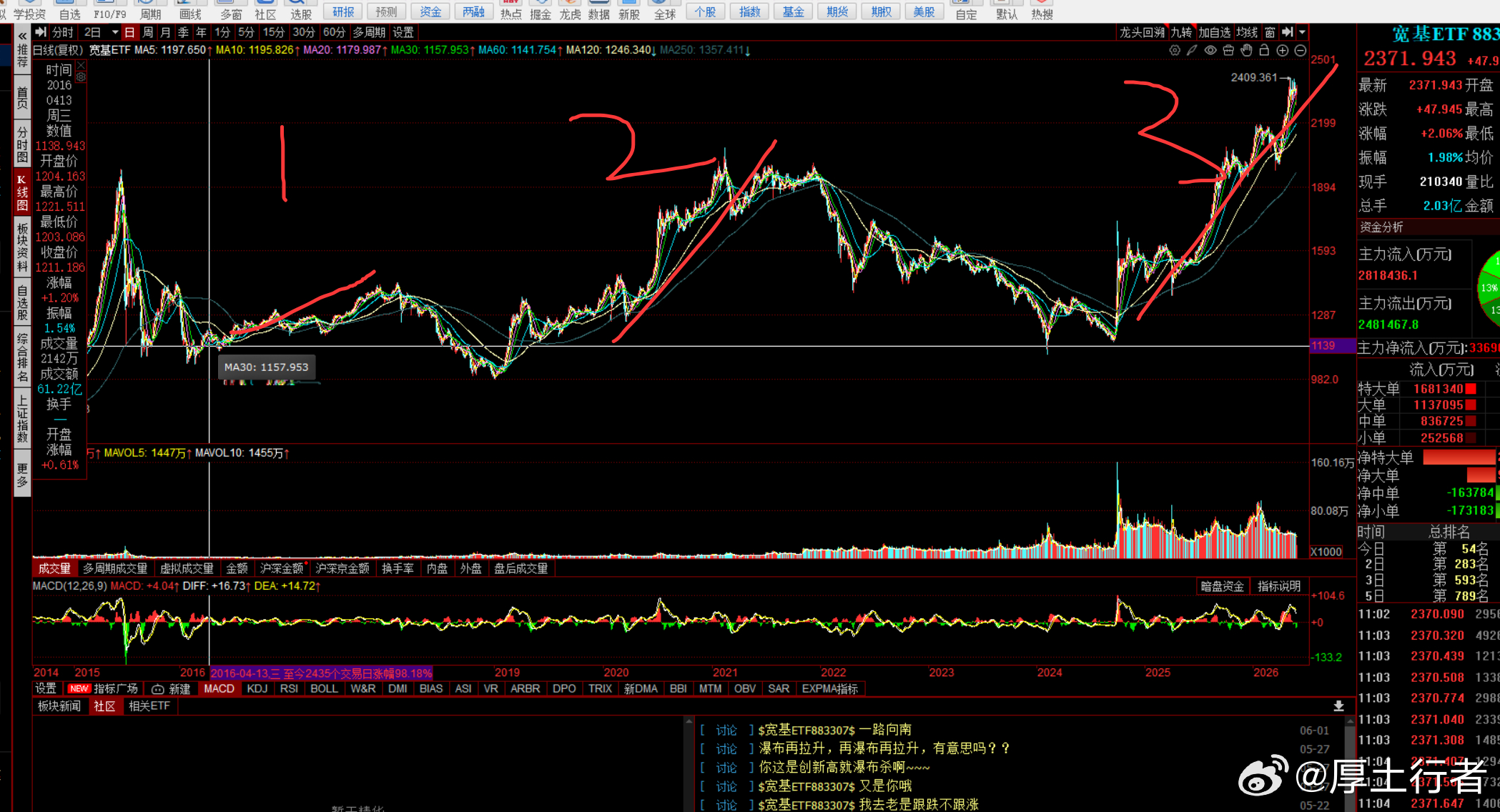The height and width of the screenshot is (812, 1500).
Task: Switch to the 5分 period
Action: pyautogui.click(x=247, y=32)
